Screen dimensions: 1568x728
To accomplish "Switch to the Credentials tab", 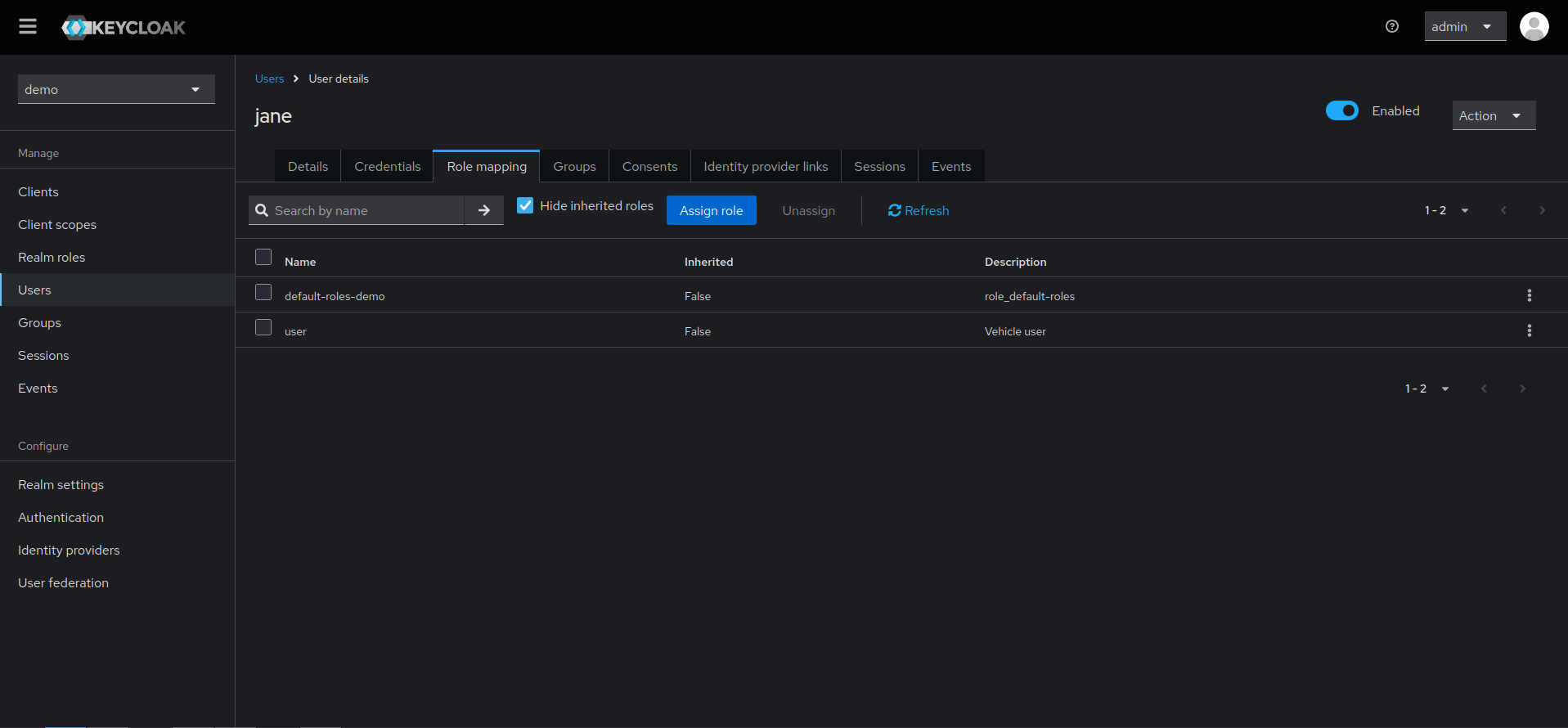I will [x=388, y=166].
